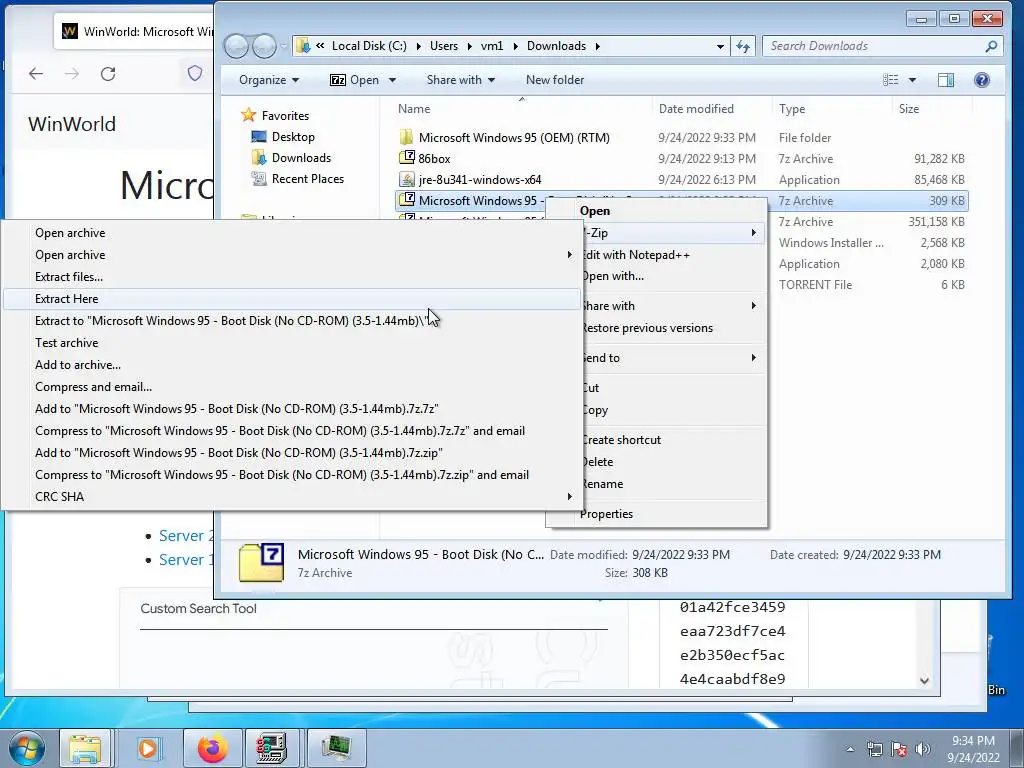
Task: Click the Explorer Forward button
Action: (x=264, y=46)
